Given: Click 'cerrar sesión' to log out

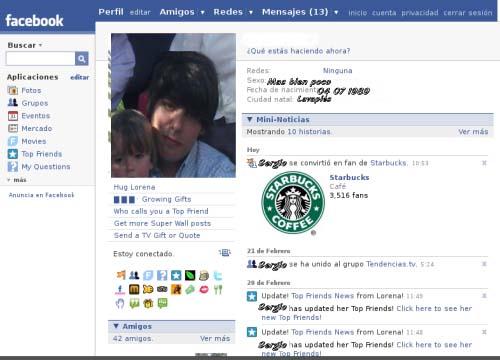Looking at the screenshot, I should pyautogui.click(x=468, y=13).
